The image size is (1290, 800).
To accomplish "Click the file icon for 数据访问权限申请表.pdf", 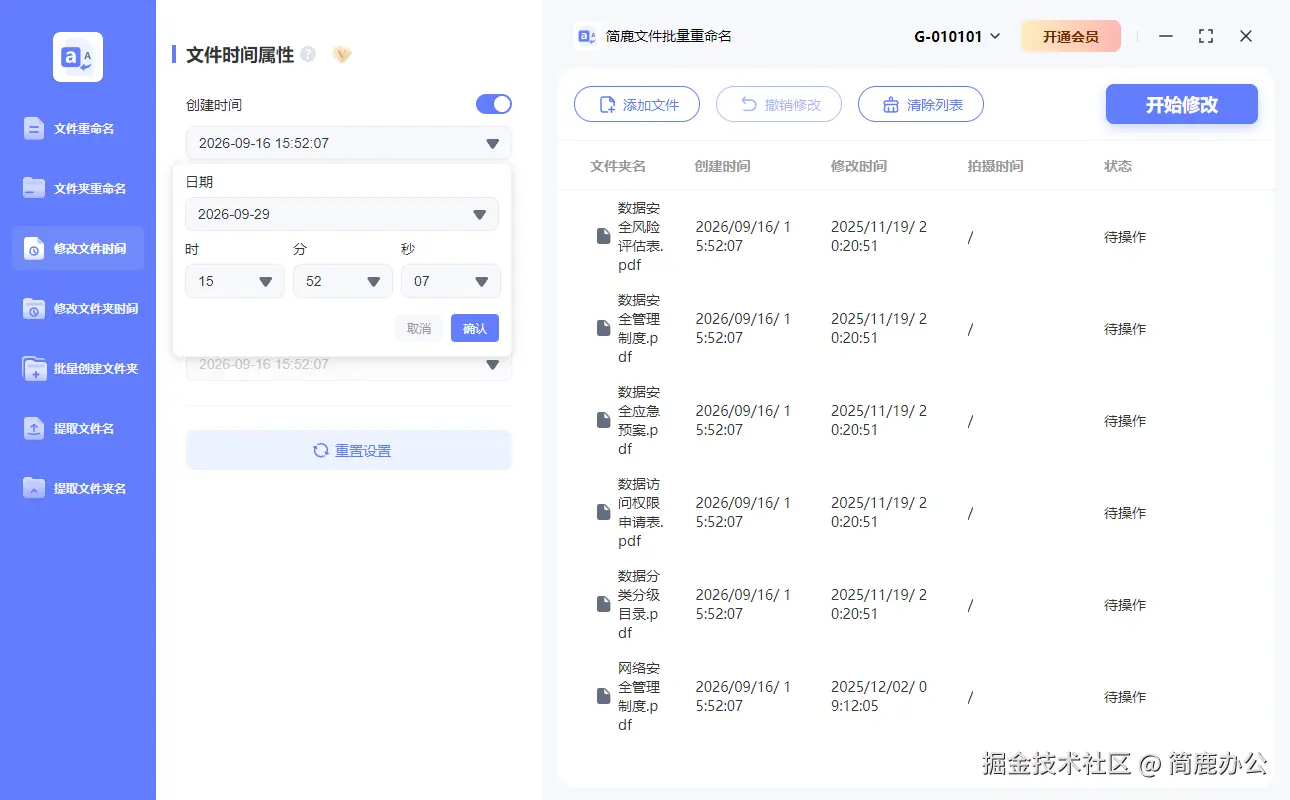I will point(603,513).
